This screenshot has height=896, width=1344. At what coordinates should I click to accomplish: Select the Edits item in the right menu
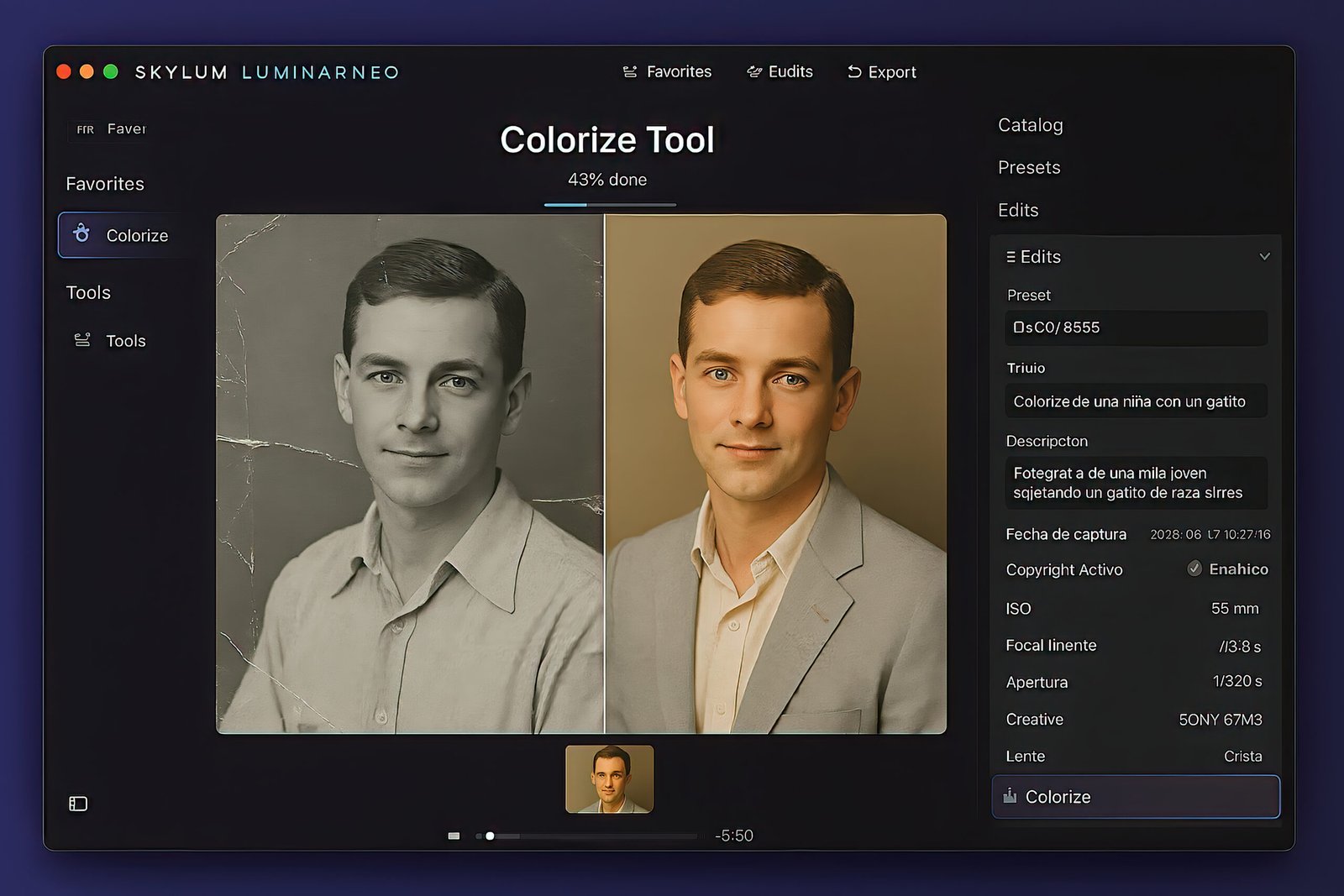1018,210
